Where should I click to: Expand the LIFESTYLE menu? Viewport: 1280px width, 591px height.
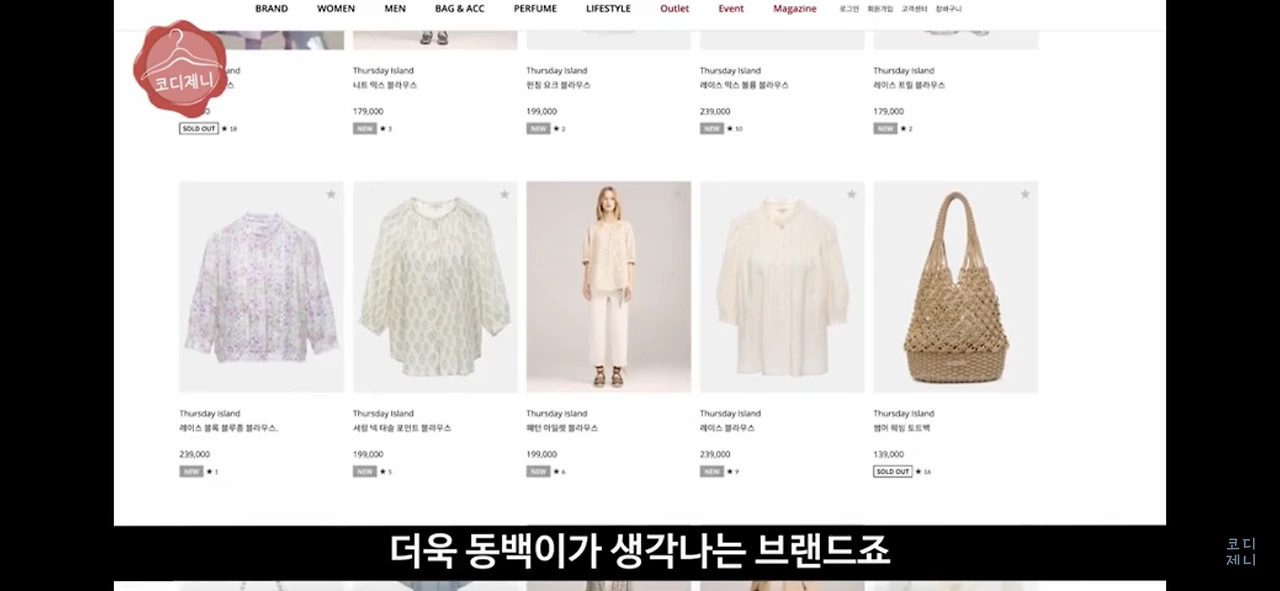608,9
